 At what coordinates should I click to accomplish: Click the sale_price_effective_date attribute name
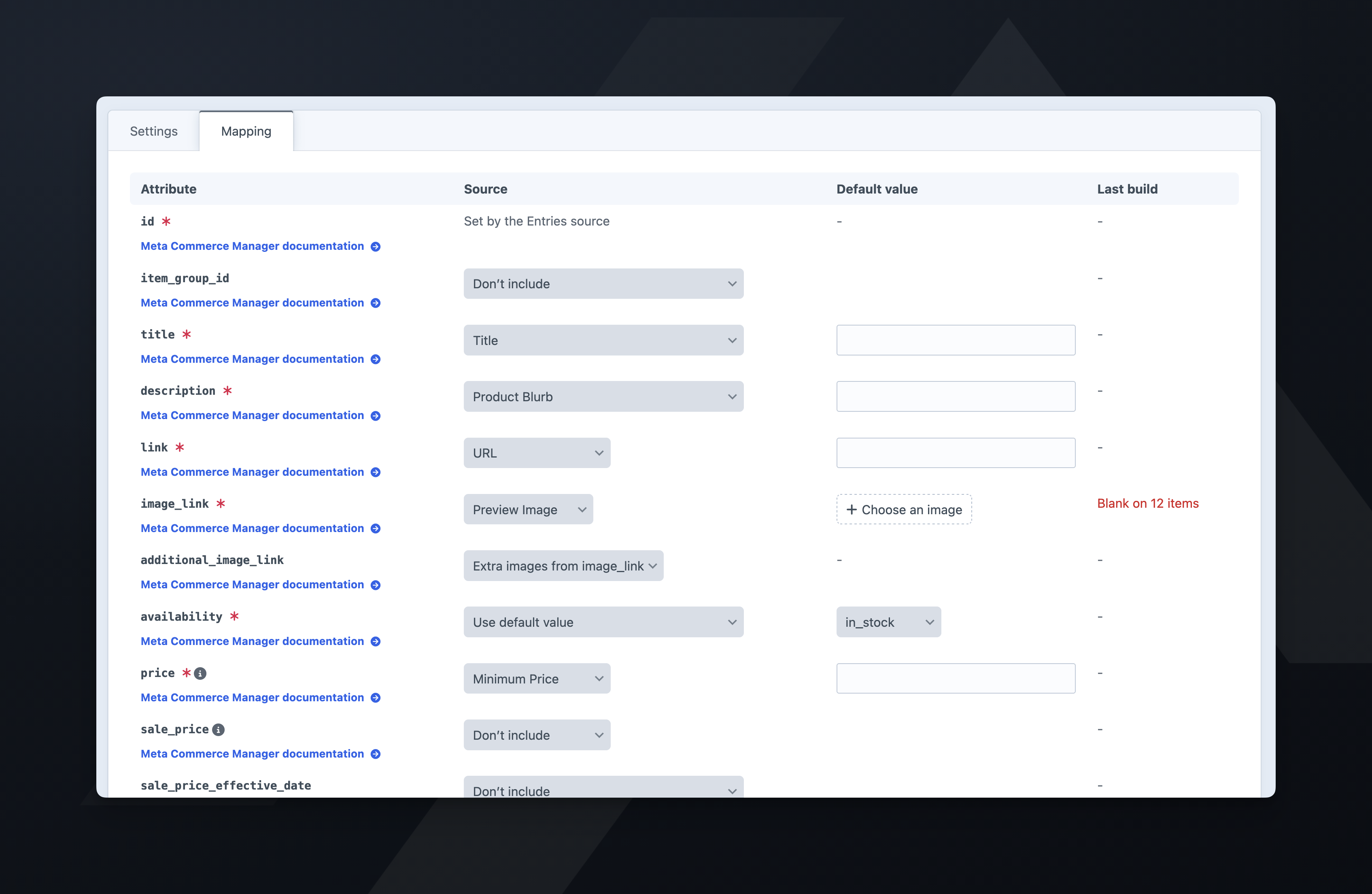tap(226, 785)
